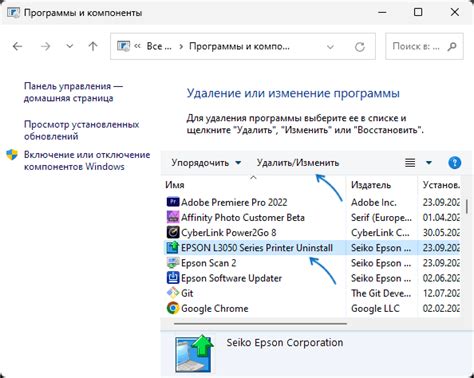
Task: Click the CyberLink Power2Go 8 icon
Action: click(173, 232)
